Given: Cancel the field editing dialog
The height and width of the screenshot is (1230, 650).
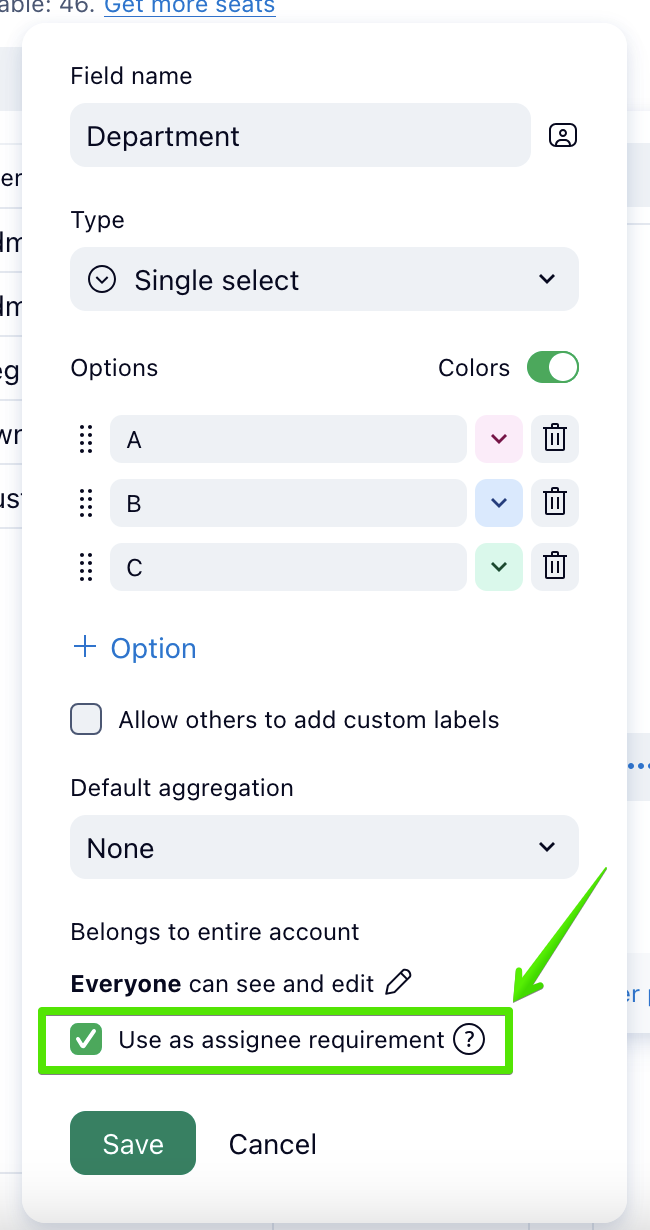Looking at the screenshot, I should tap(272, 1144).
